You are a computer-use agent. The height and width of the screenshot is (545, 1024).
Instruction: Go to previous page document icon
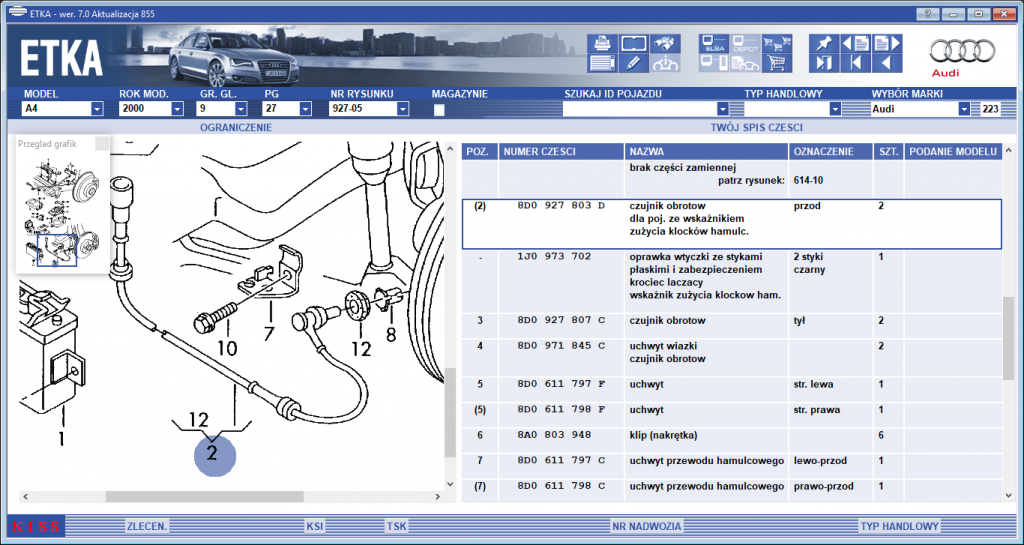pyautogui.click(x=856, y=44)
